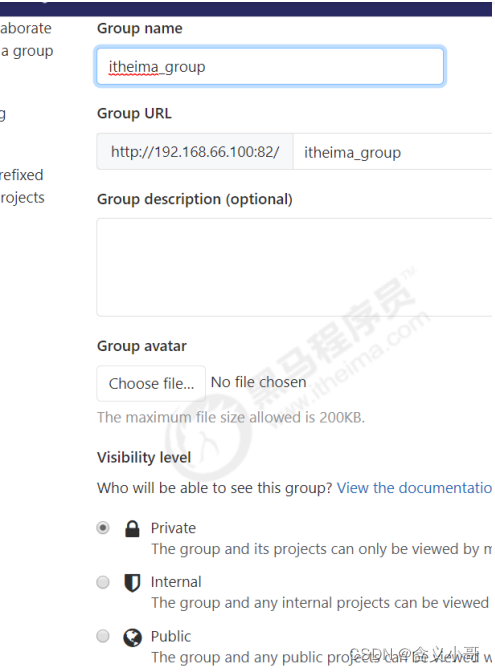The image size is (495, 672).
Task: Click the maximum file size 200KB hint
Action: pos(231,417)
